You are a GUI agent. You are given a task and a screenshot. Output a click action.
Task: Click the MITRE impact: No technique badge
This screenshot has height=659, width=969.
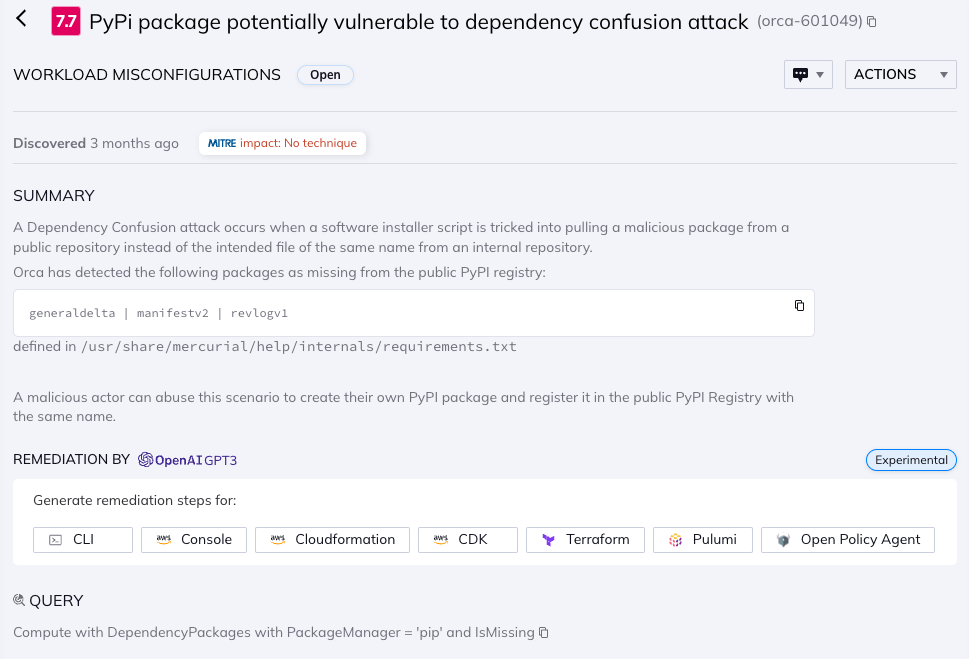click(282, 143)
